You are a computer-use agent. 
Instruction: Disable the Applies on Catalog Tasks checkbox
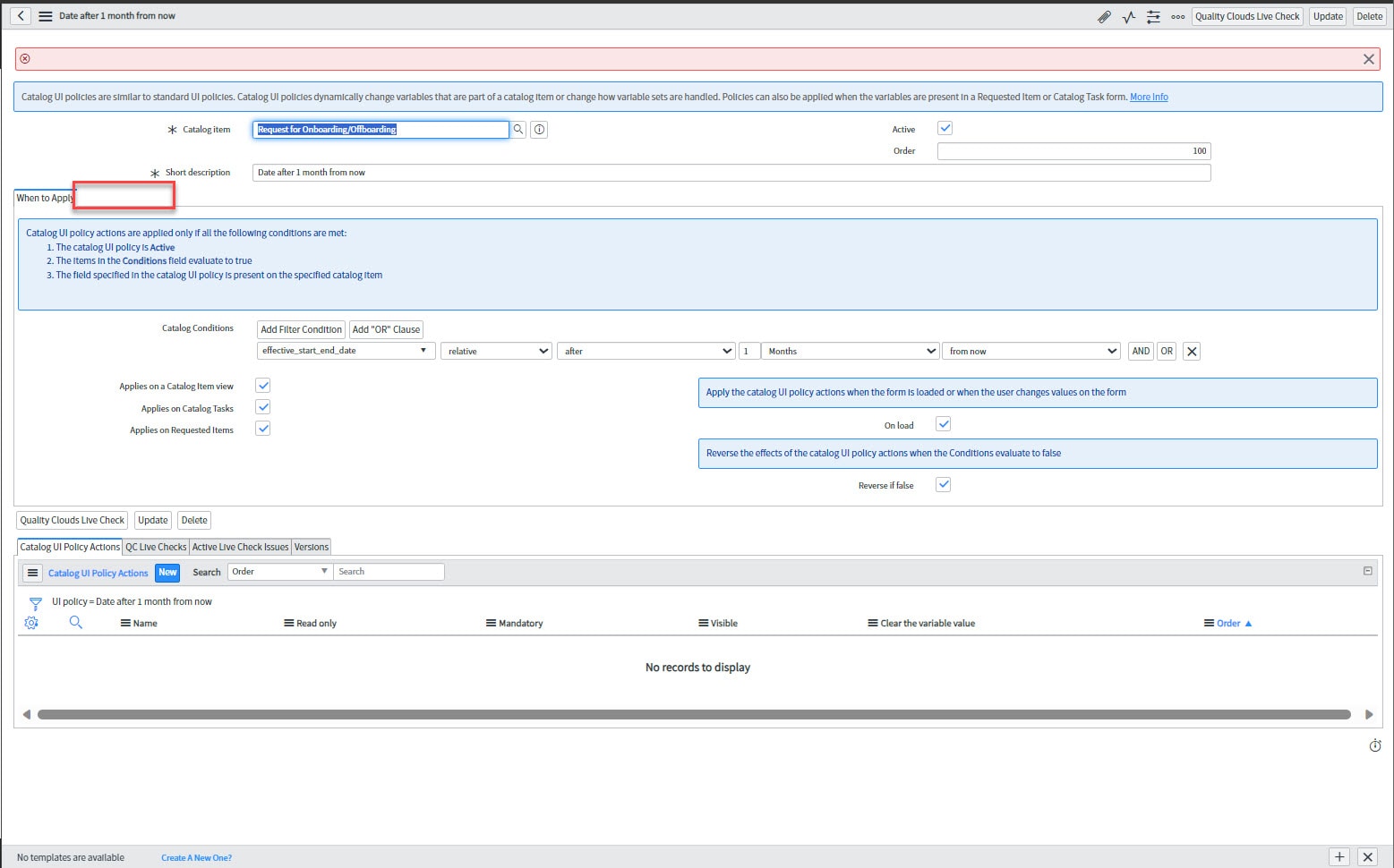point(262,407)
